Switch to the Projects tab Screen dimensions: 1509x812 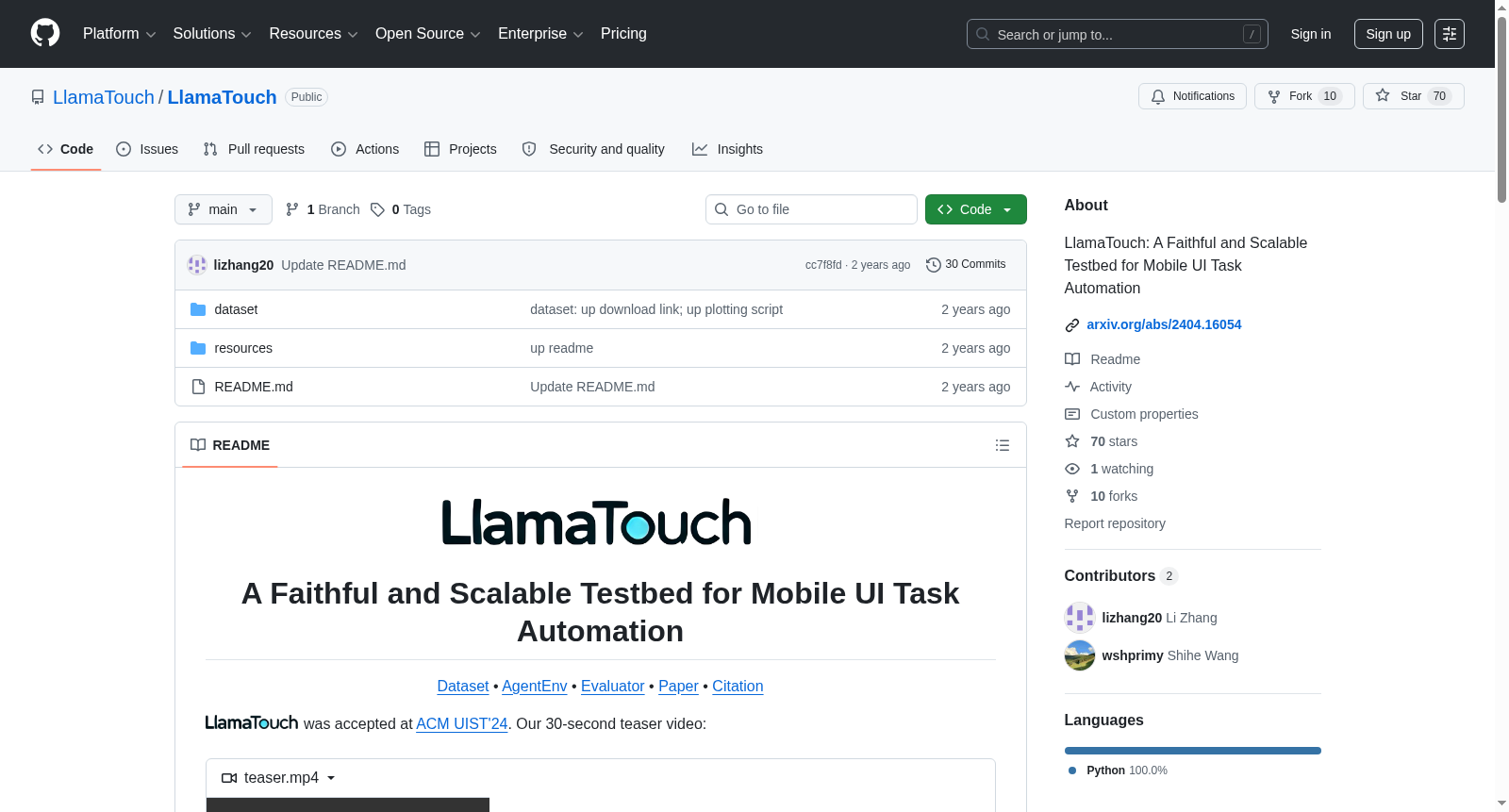(x=460, y=149)
